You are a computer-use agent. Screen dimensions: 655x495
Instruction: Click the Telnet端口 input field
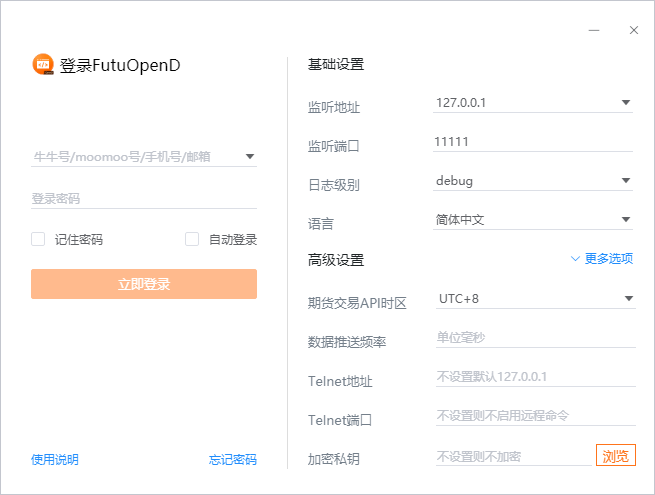click(x=534, y=416)
